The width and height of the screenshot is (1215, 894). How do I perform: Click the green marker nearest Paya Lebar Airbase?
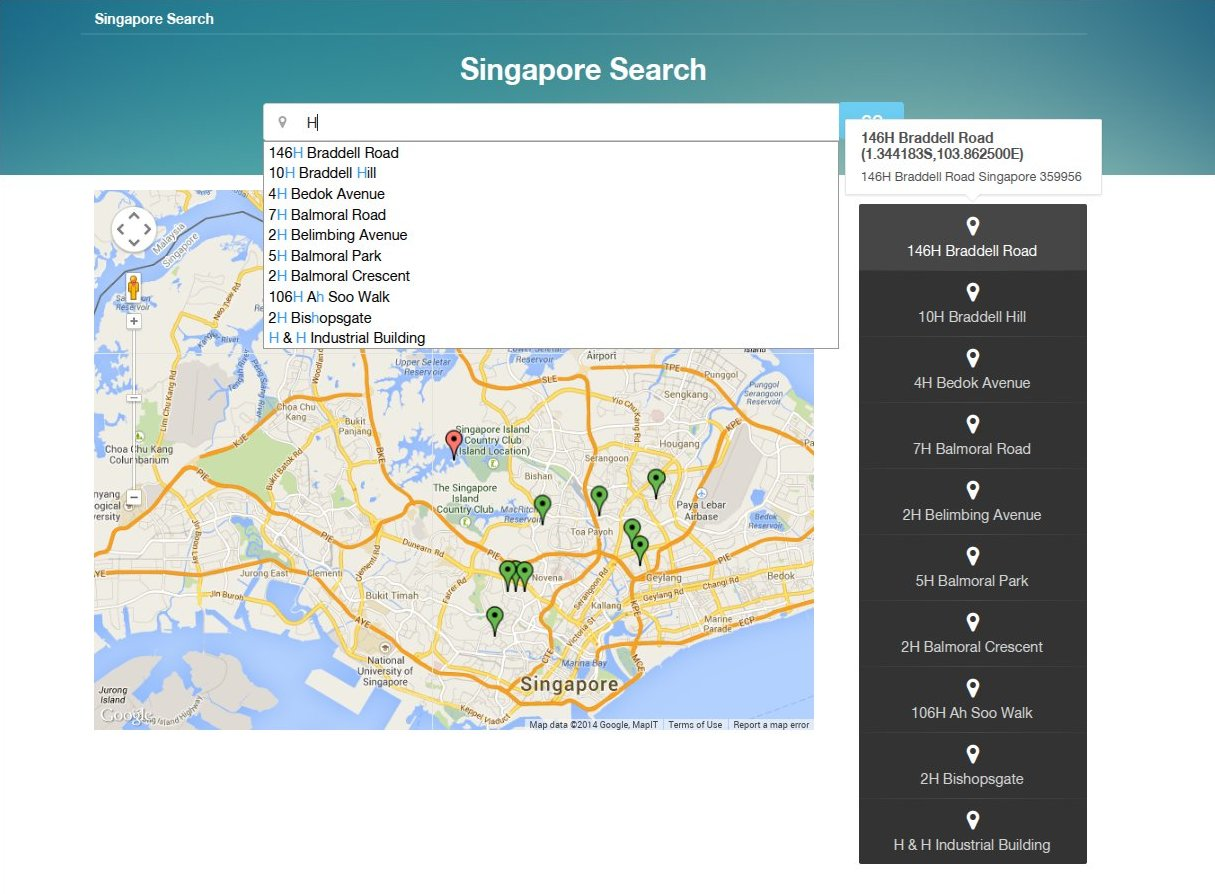[x=656, y=481]
